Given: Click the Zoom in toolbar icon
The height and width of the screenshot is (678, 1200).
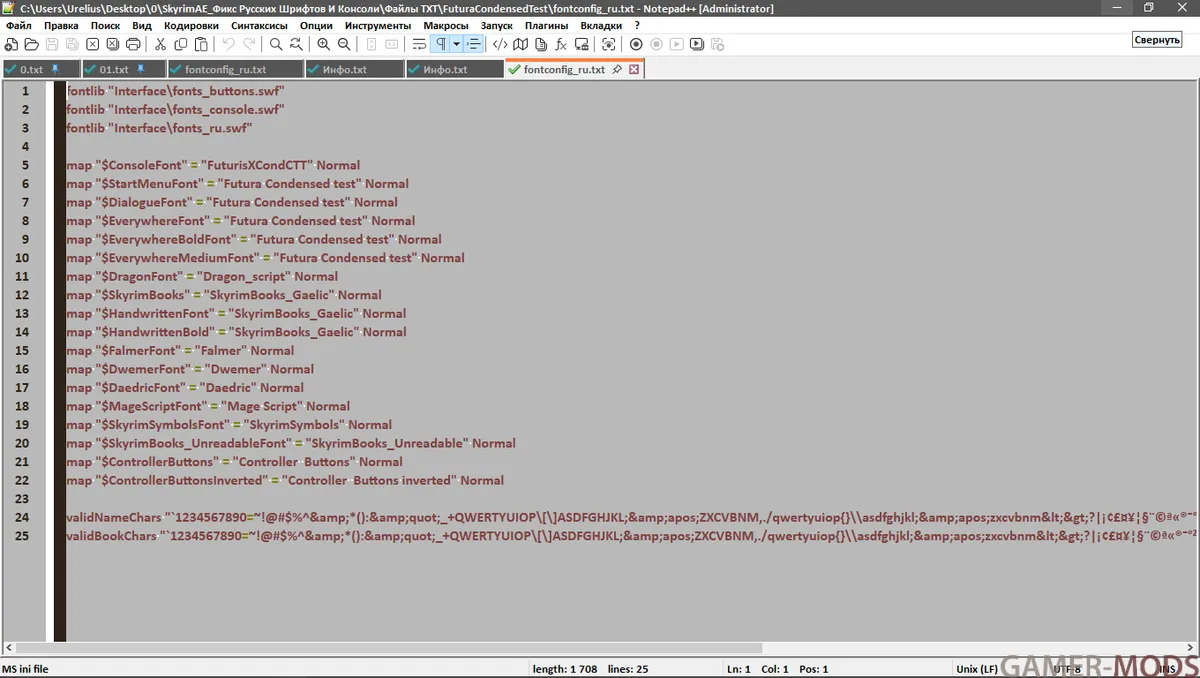Looking at the screenshot, I should pos(323,45).
